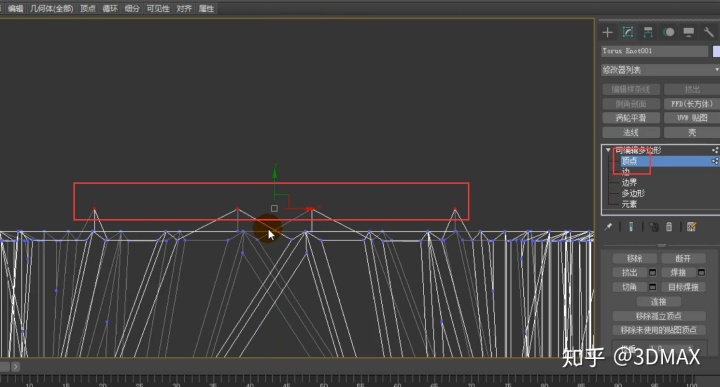This screenshot has width=720, height=387.
Task: Apply the UVW 贴图 modifier
Action: coord(692,118)
